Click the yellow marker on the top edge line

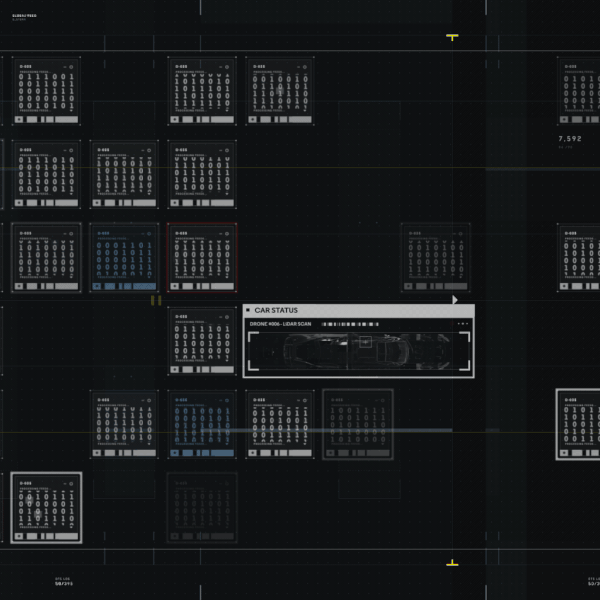tap(452, 37)
